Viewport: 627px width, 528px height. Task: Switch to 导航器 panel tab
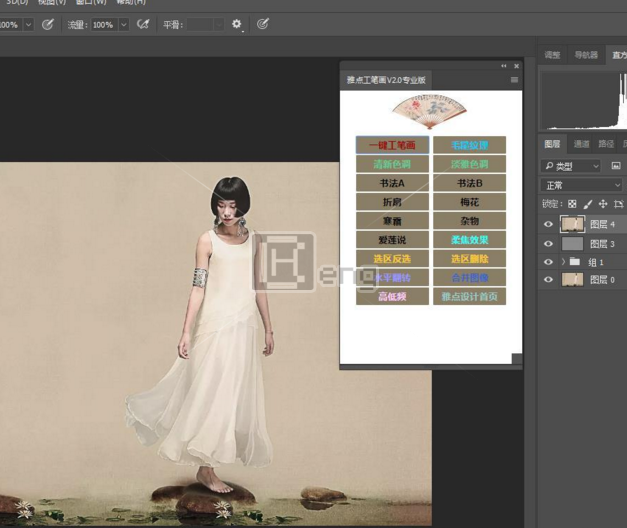click(586, 55)
